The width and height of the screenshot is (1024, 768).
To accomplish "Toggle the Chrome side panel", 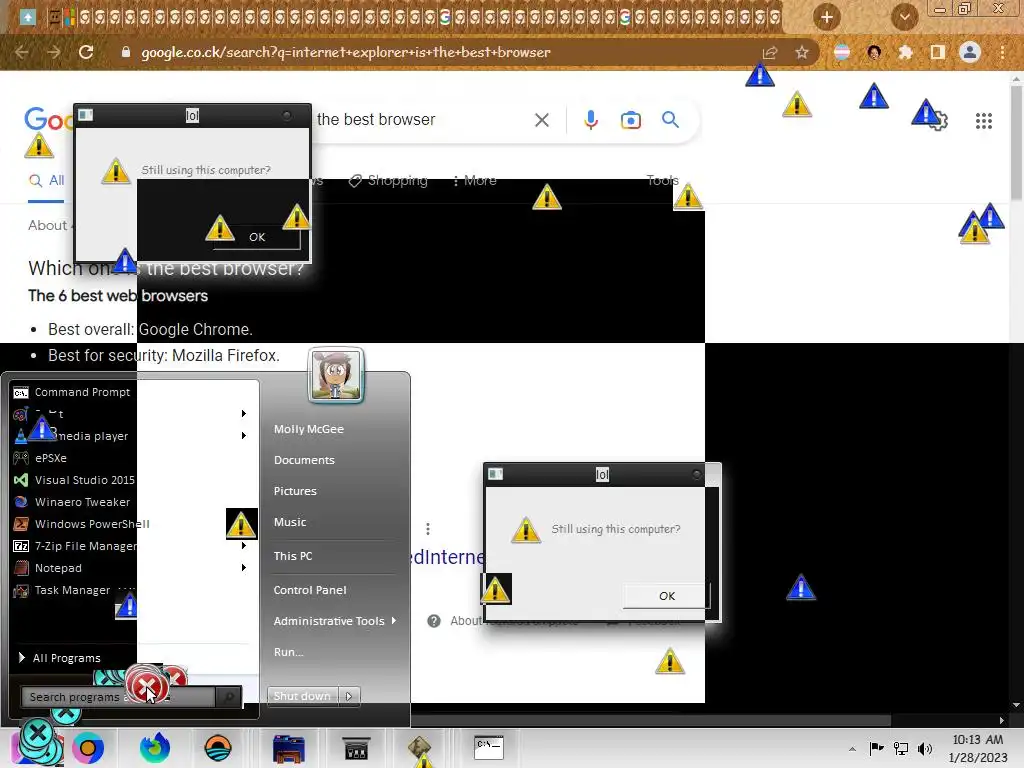I will point(938,52).
